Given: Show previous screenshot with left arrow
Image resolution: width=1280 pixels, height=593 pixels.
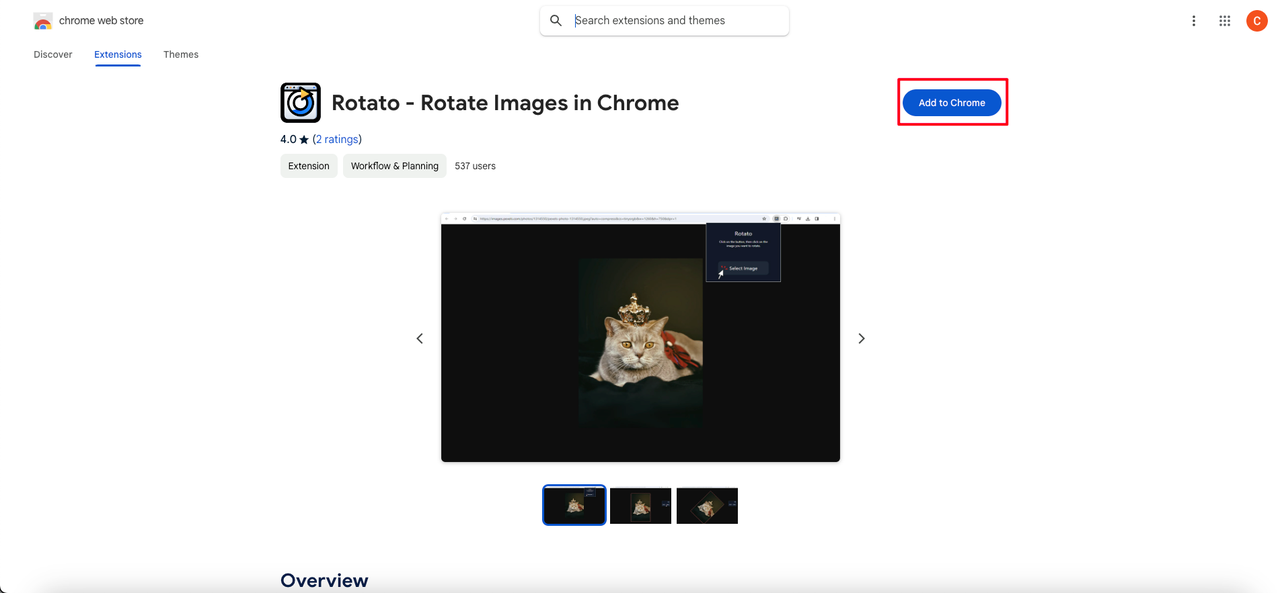Looking at the screenshot, I should point(420,339).
